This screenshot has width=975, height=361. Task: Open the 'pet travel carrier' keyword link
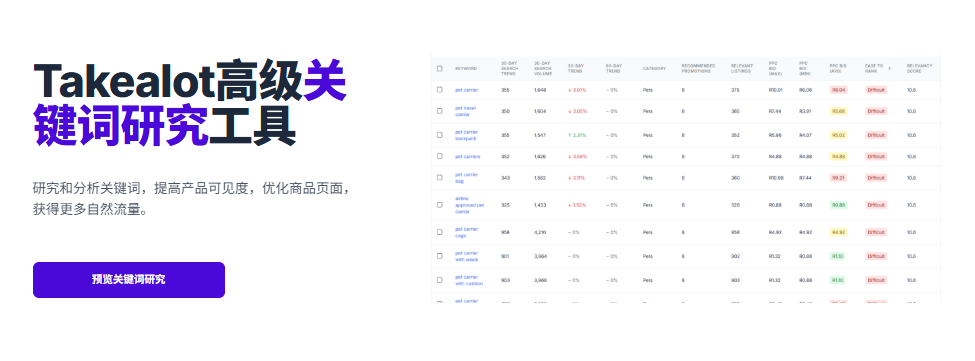click(x=465, y=111)
